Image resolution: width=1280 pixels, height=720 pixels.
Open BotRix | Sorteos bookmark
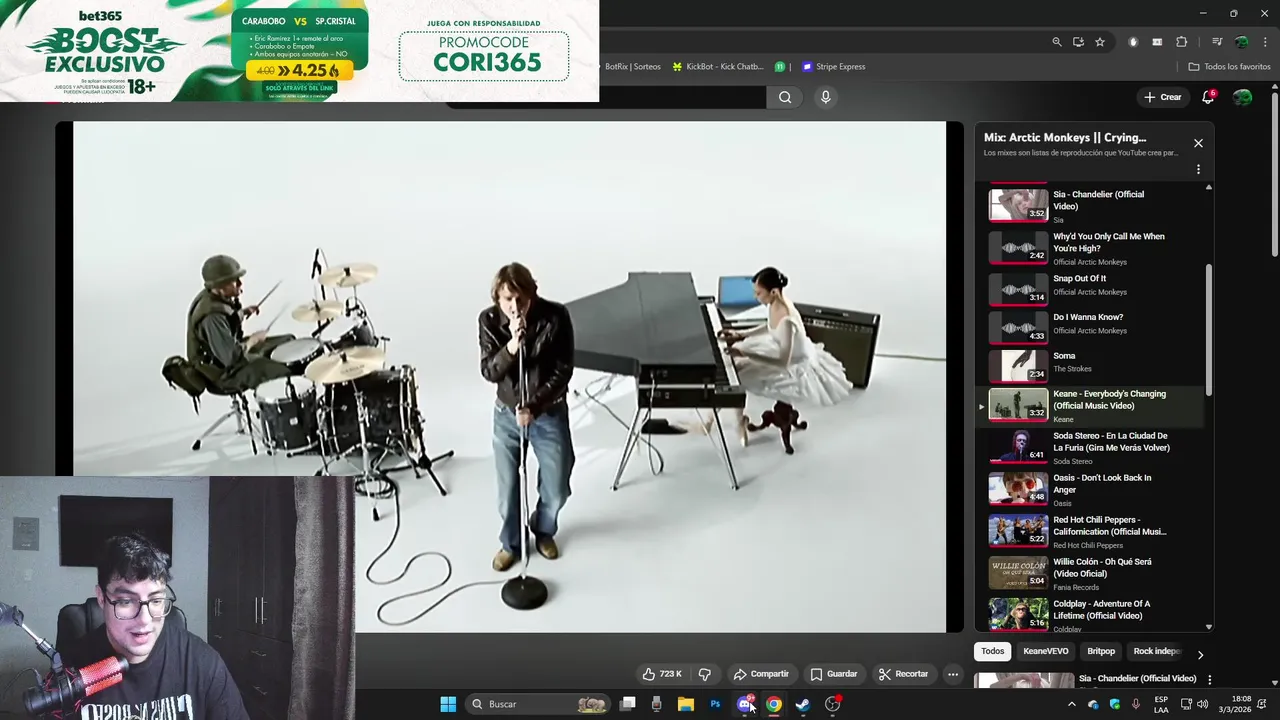pos(633,67)
